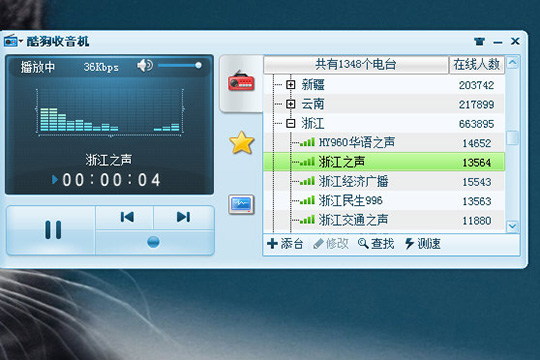Adjust the volume slider handle
The width and height of the screenshot is (540, 360).
(198, 65)
